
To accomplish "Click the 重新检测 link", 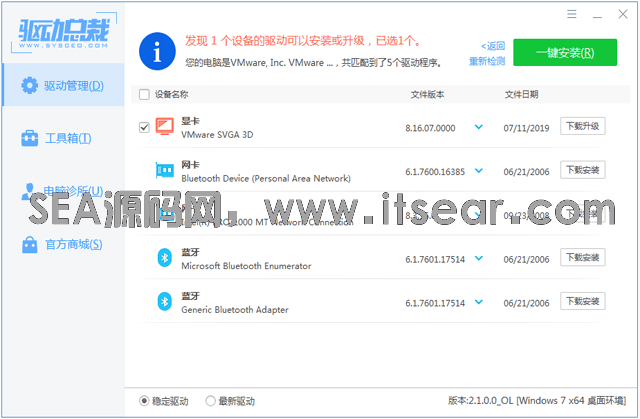I will tap(487, 61).
